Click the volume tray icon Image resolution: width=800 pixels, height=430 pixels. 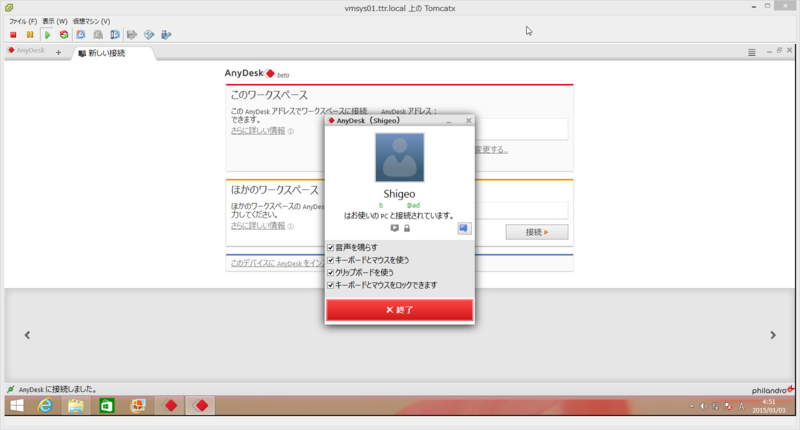[x=704, y=407]
